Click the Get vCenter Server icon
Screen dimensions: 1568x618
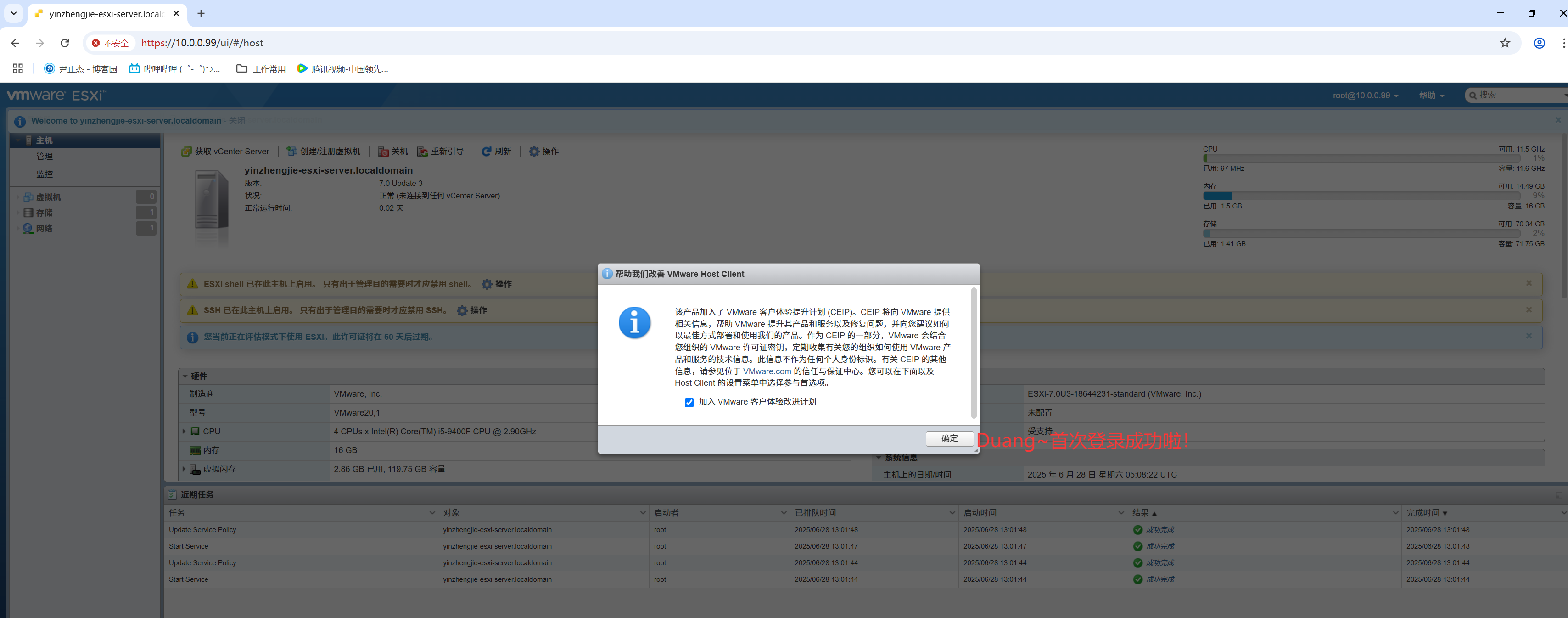click(186, 151)
